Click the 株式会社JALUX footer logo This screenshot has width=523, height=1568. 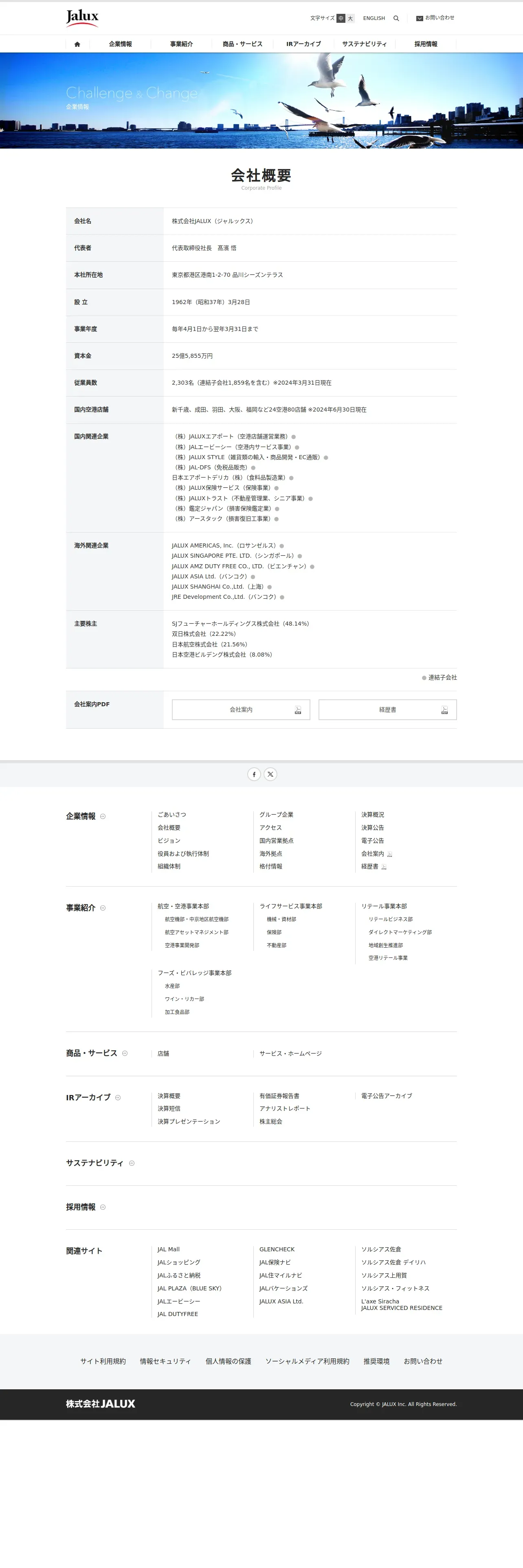[x=101, y=1404]
